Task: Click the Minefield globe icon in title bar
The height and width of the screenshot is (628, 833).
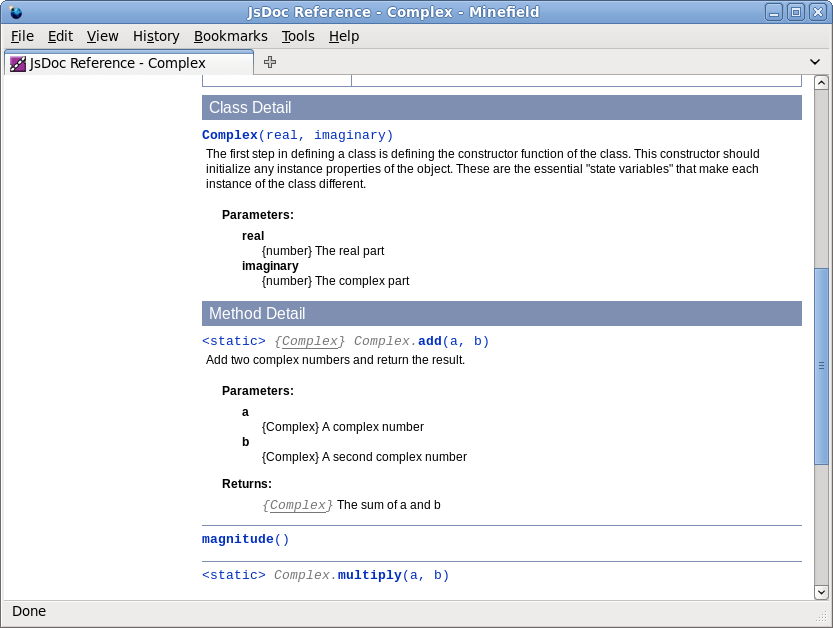Action: click(x=16, y=12)
